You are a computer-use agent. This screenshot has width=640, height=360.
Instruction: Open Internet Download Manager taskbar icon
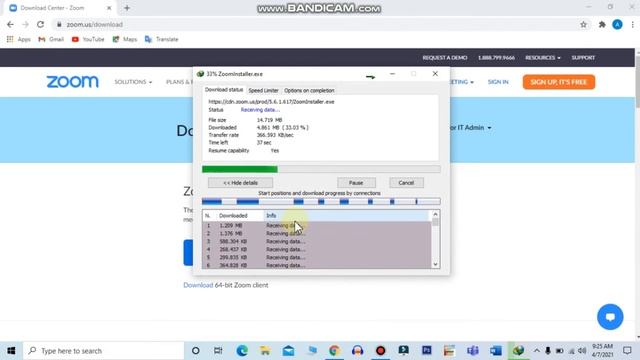tap(519, 351)
